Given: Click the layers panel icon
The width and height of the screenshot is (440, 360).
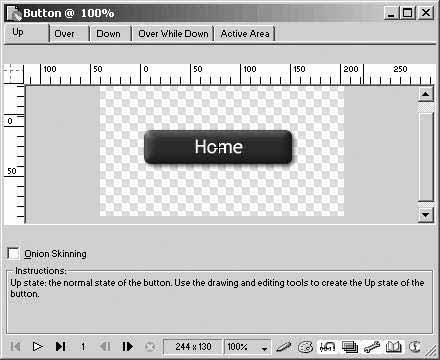Looking at the screenshot, I should 350,347.
